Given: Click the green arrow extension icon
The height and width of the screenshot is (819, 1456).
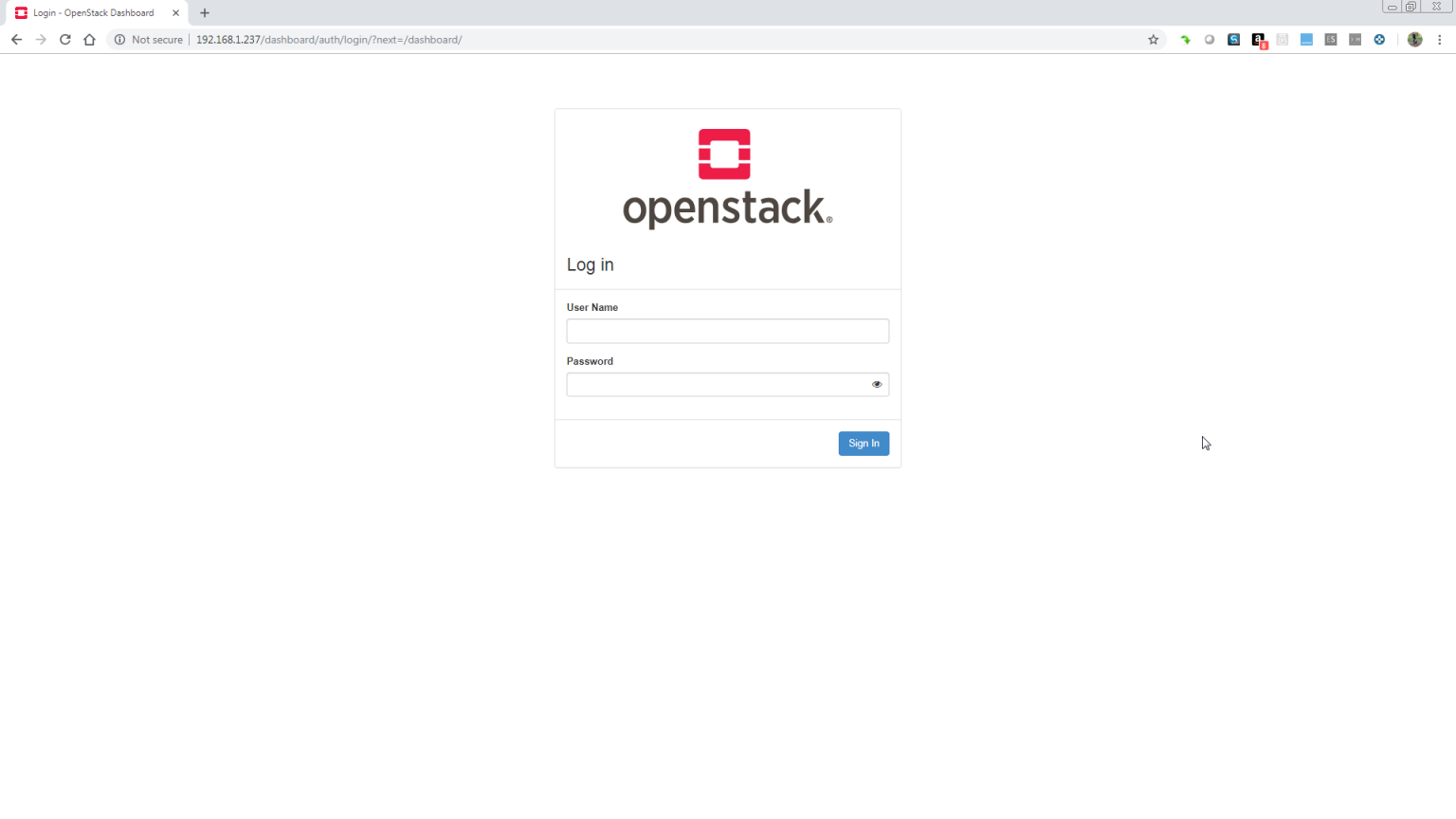Looking at the screenshot, I should click(1185, 40).
